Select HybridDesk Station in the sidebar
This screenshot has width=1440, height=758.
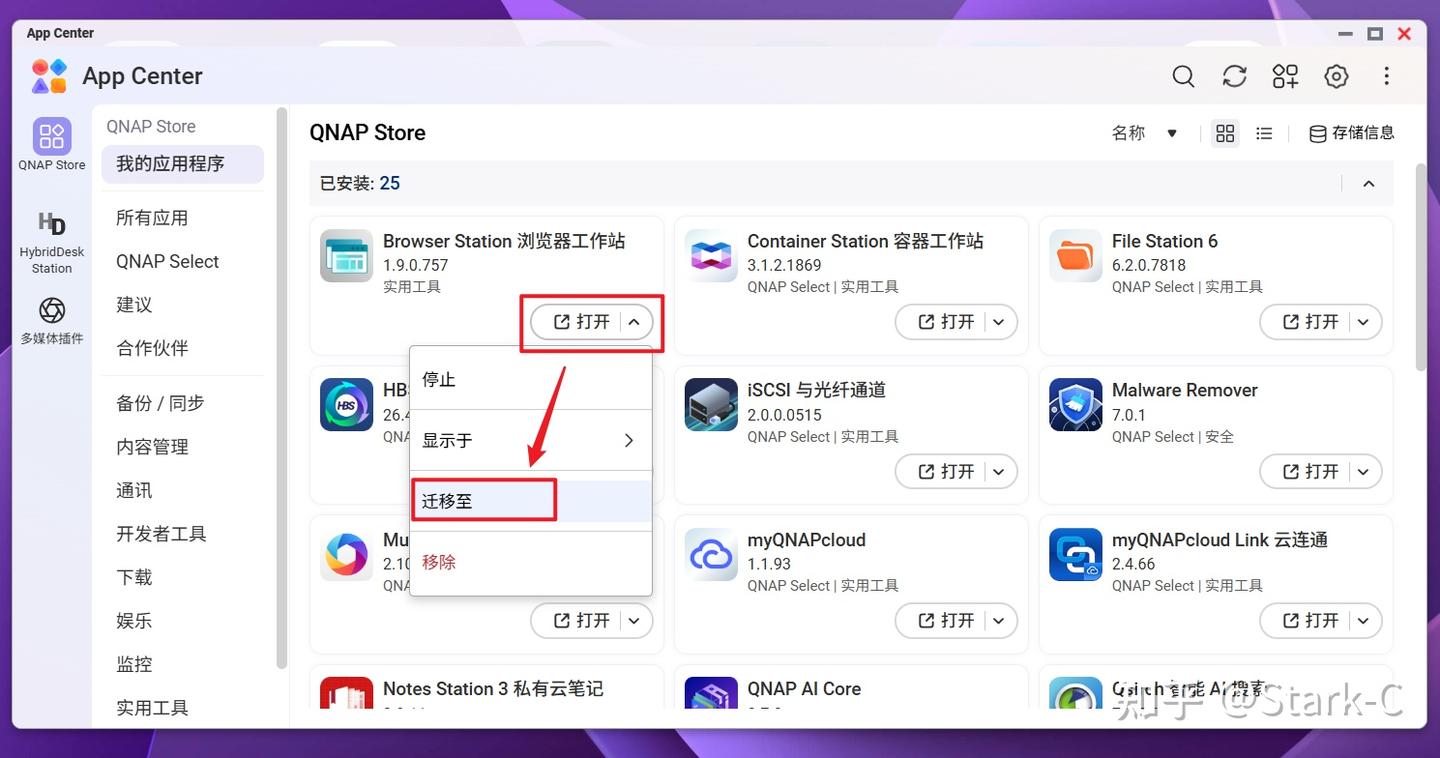[x=52, y=242]
